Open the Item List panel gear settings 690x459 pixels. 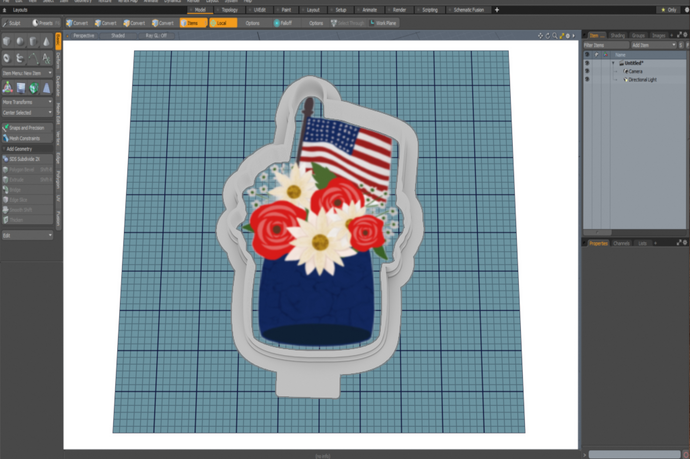pyautogui.click(x=685, y=35)
